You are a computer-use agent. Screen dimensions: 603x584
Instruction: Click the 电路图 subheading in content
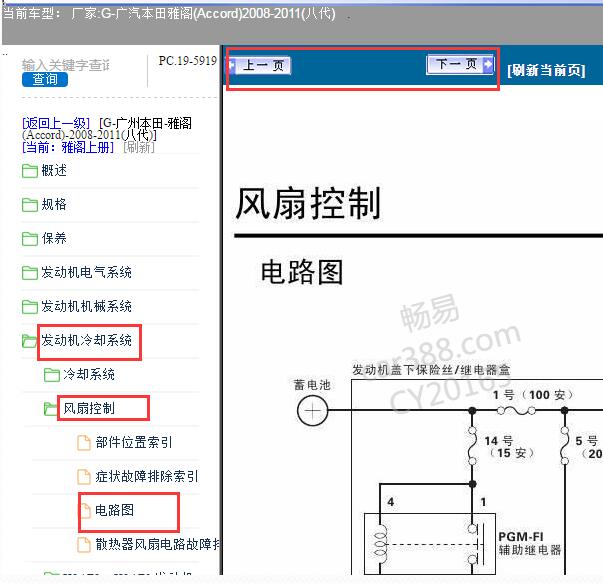tap(302, 272)
